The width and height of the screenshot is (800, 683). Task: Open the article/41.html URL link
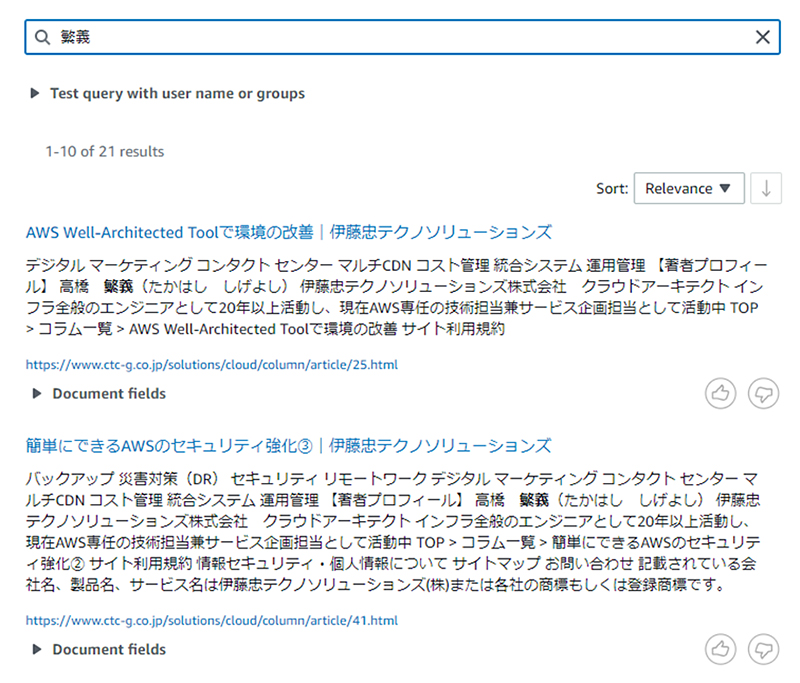coord(212,620)
